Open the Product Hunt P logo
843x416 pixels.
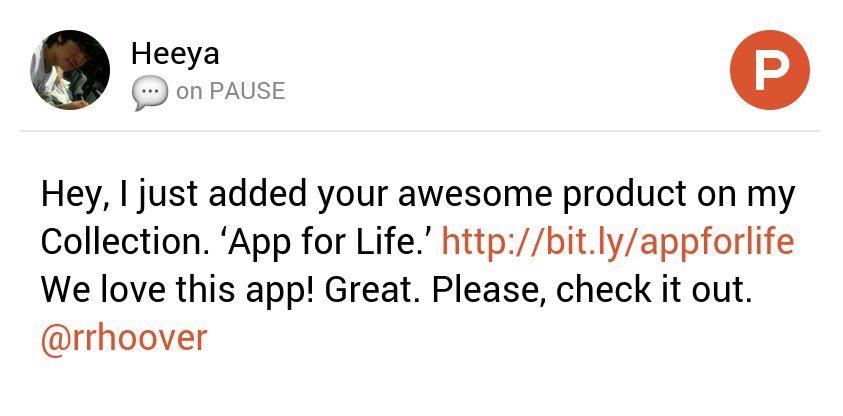769,70
